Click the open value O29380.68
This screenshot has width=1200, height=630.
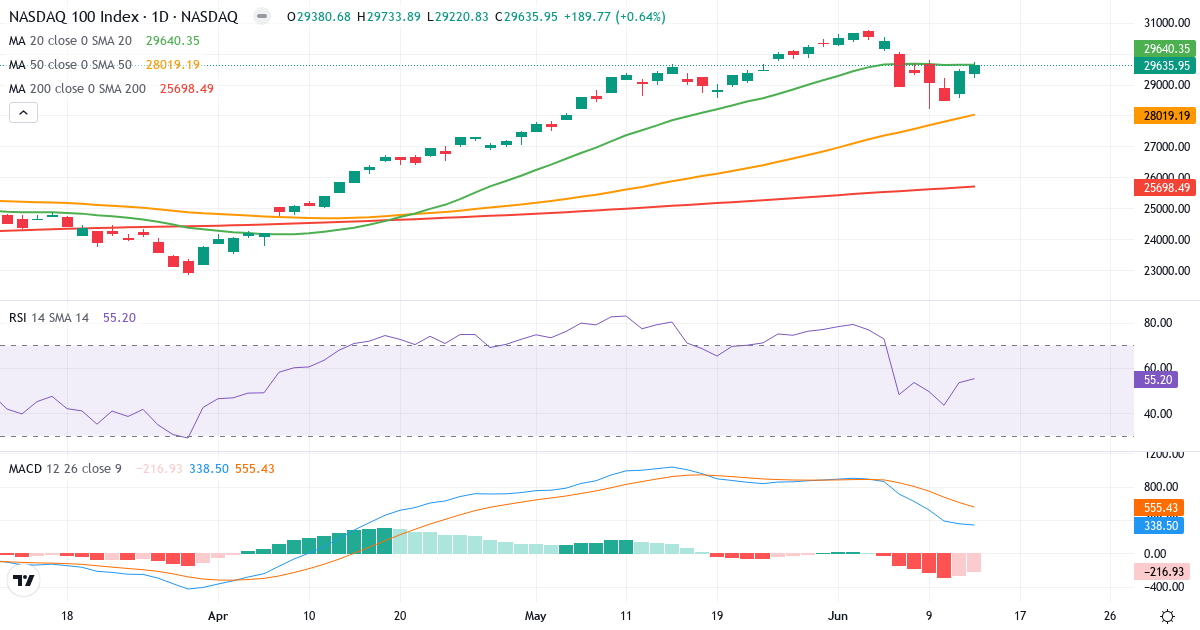click(319, 17)
